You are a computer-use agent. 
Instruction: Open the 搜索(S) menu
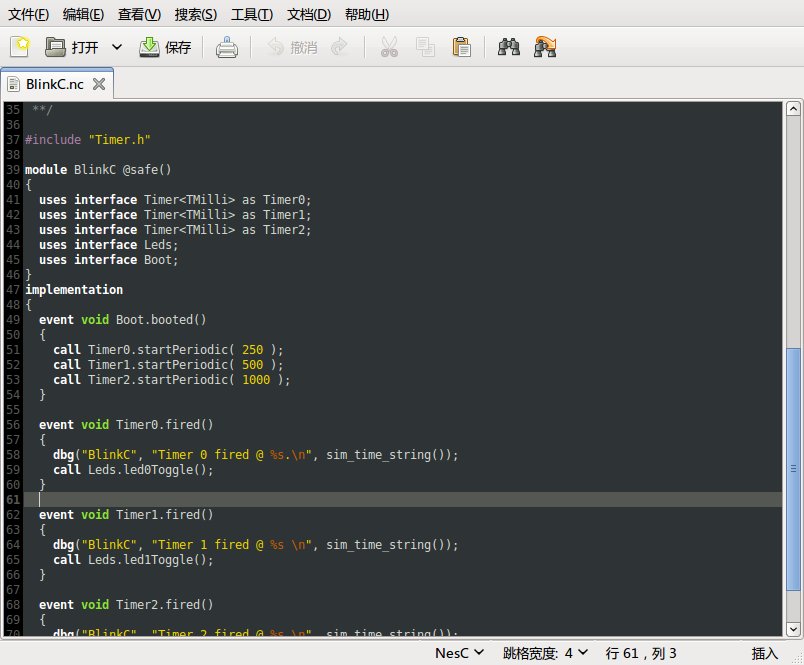[x=195, y=15]
